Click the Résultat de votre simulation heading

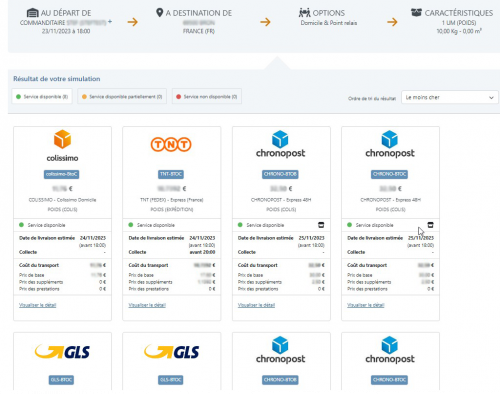coord(57,79)
